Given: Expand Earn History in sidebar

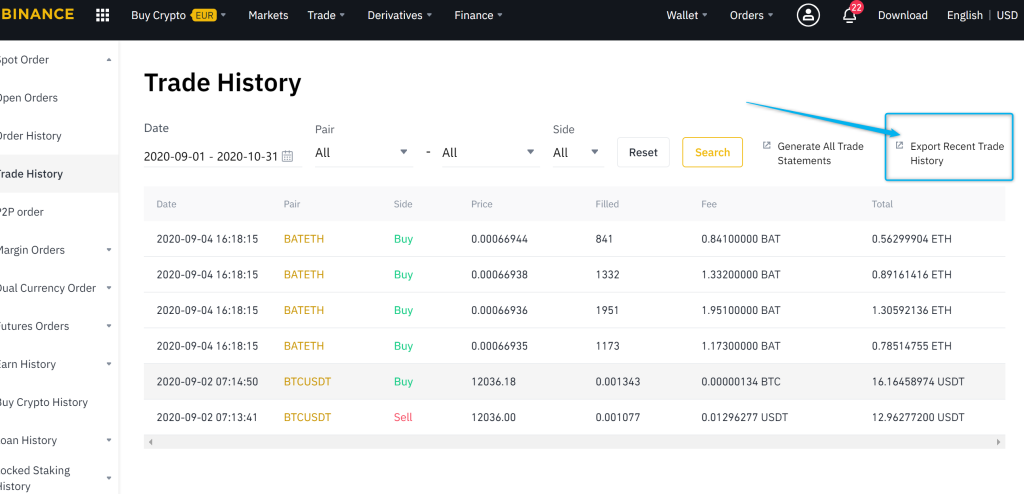Looking at the screenshot, I should click(x=109, y=365).
